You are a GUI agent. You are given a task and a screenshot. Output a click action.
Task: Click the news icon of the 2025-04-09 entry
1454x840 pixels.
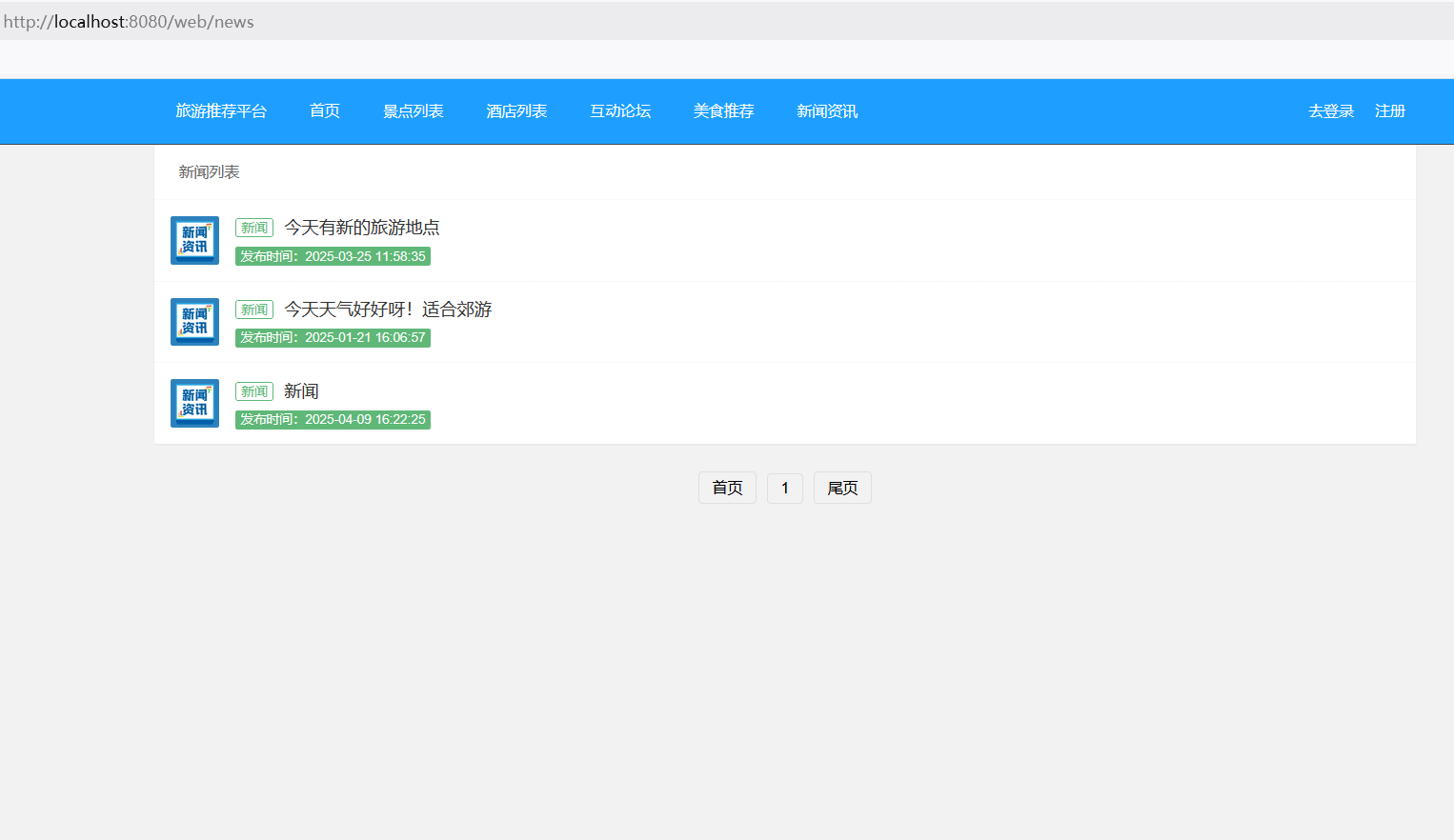194,404
